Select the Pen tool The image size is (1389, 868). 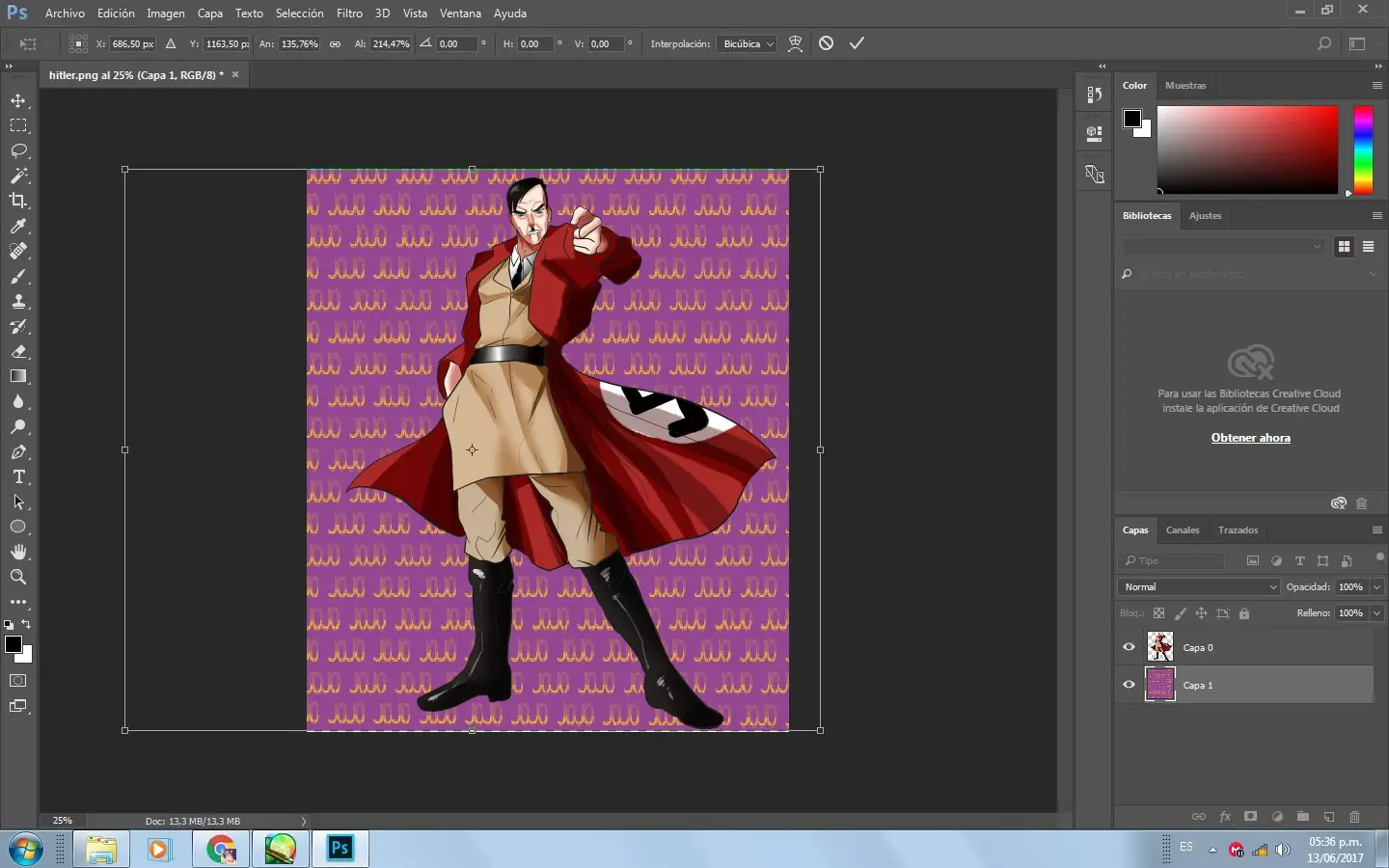point(18,451)
